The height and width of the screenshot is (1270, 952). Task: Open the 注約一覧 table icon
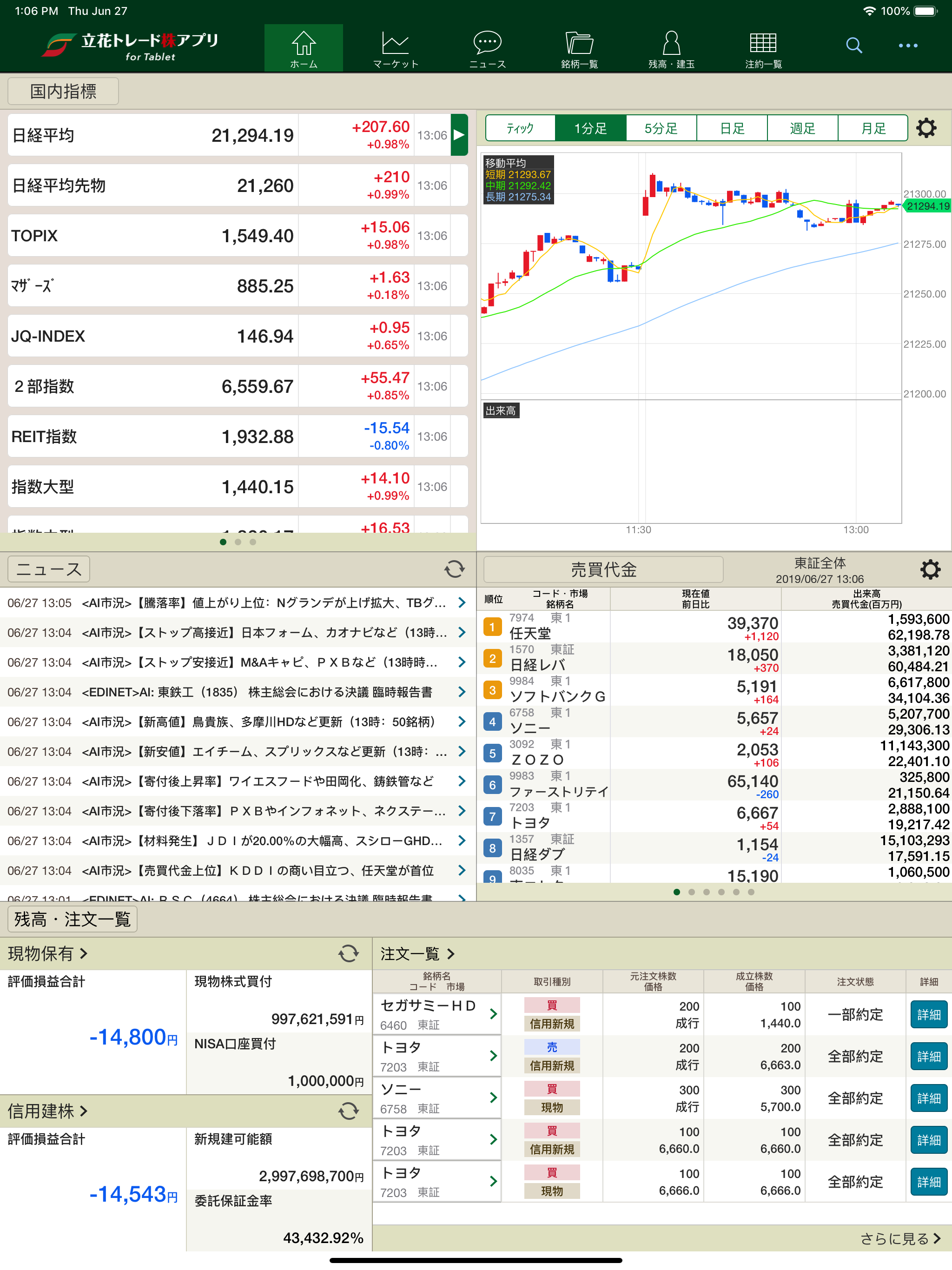[763, 48]
